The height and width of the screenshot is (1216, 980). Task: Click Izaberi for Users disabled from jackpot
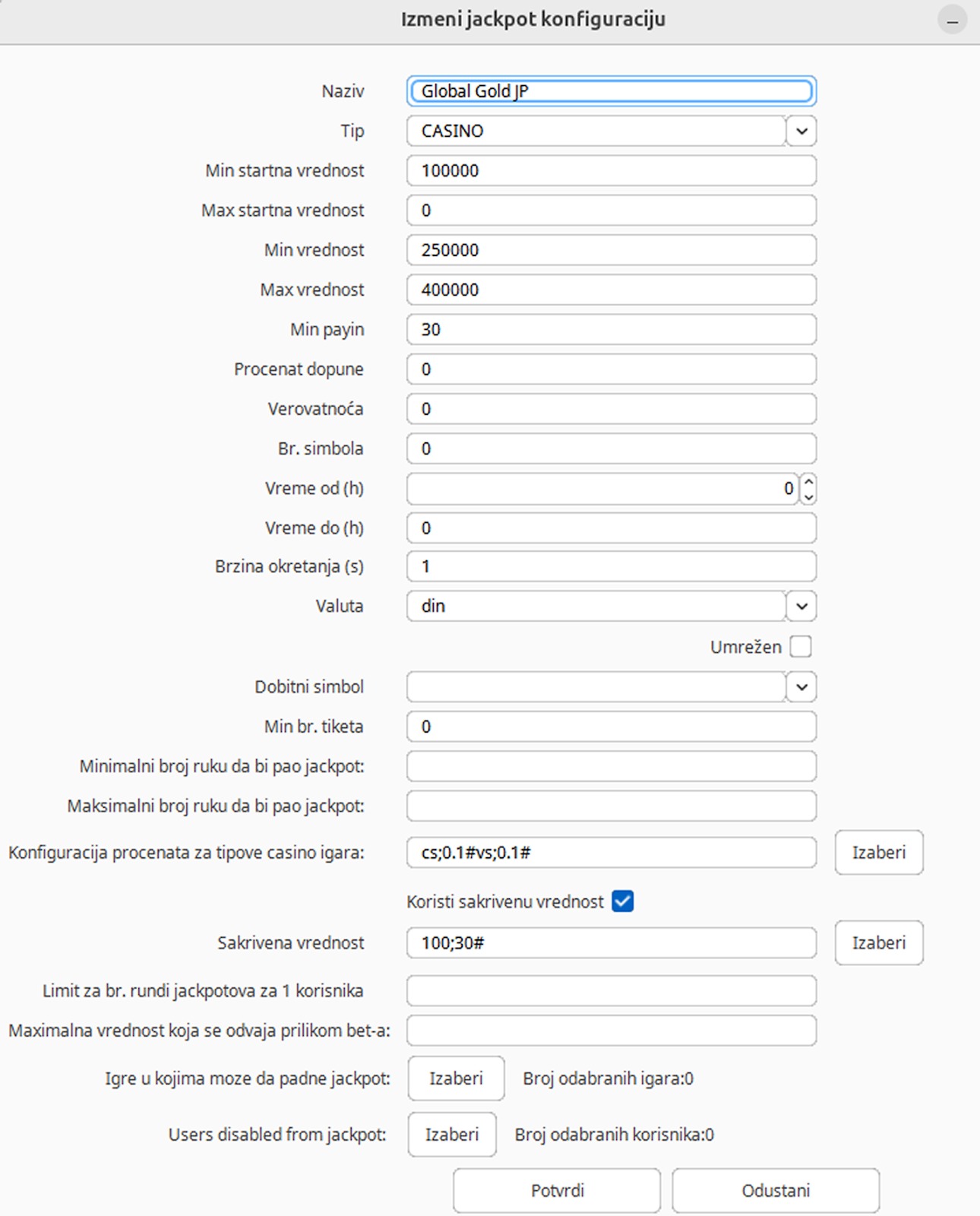click(452, 1135)
